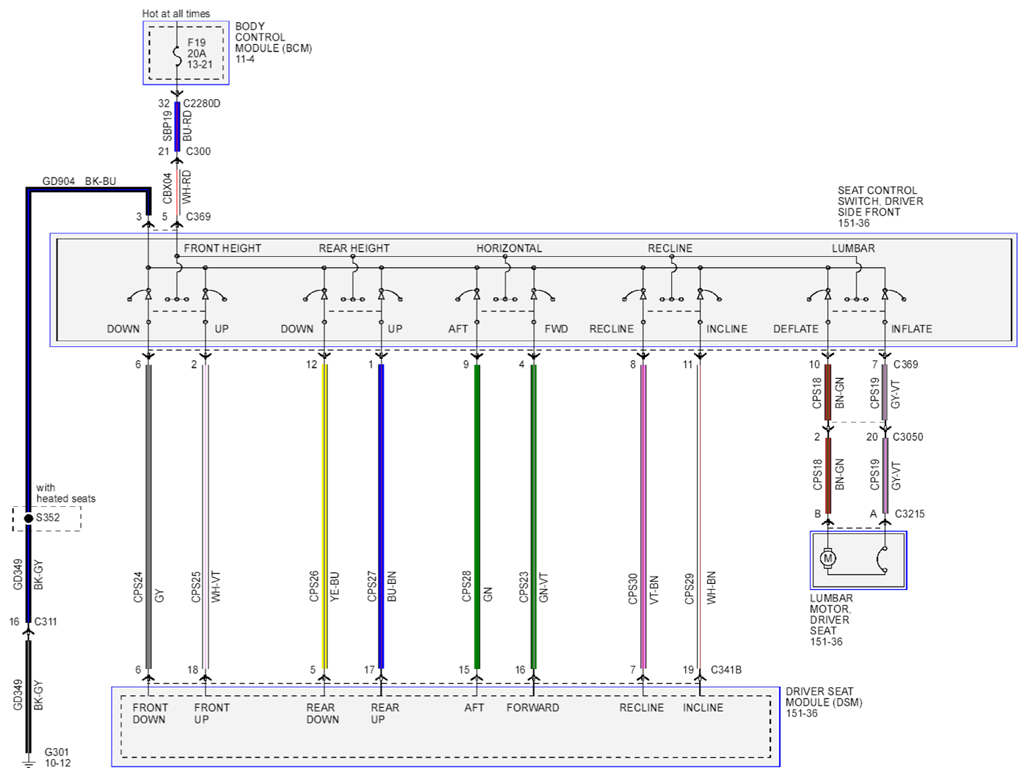Select the violet CPS30 VT-BN wire
This screenshot has height=777, width=1027.
click(643, 516)
